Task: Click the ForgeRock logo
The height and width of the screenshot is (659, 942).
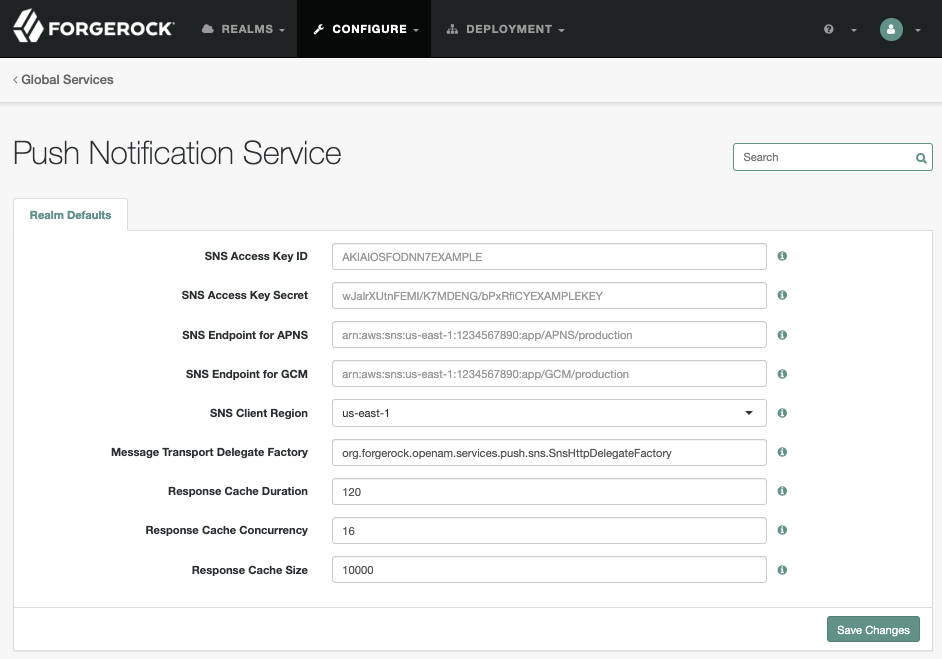Action: 93,28
